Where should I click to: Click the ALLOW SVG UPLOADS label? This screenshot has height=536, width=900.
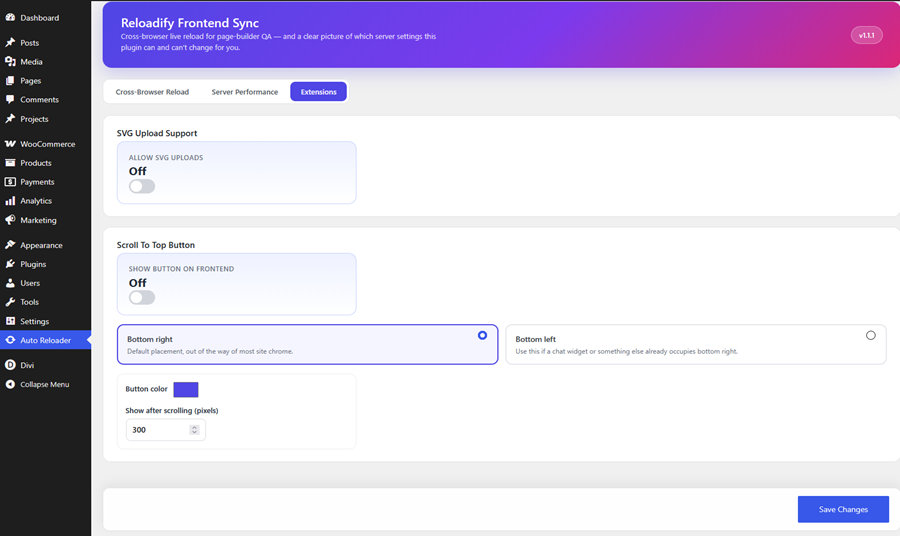pyautogui.click(x=166, y=158)
